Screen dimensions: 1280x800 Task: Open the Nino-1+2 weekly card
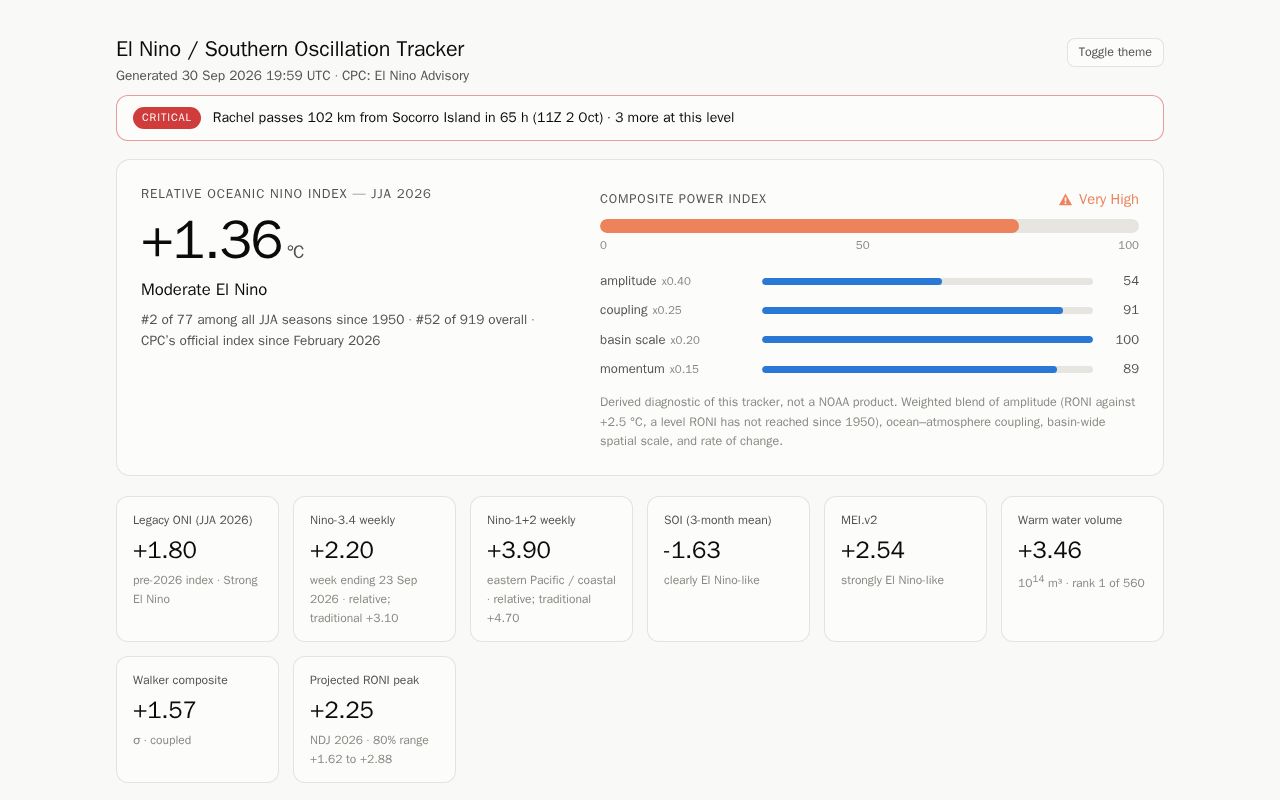tap(551, 569)
